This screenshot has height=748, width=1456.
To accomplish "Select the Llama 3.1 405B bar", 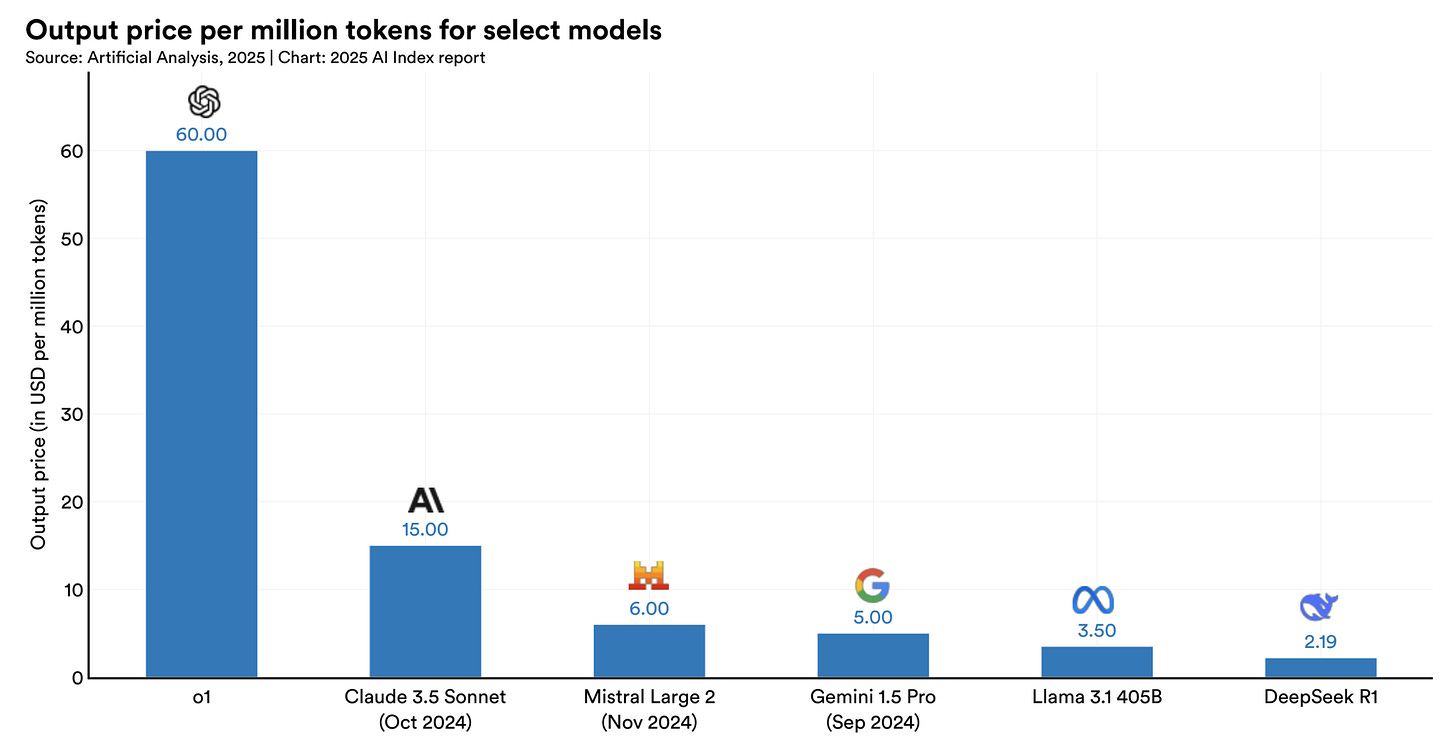I will 1097,662.
